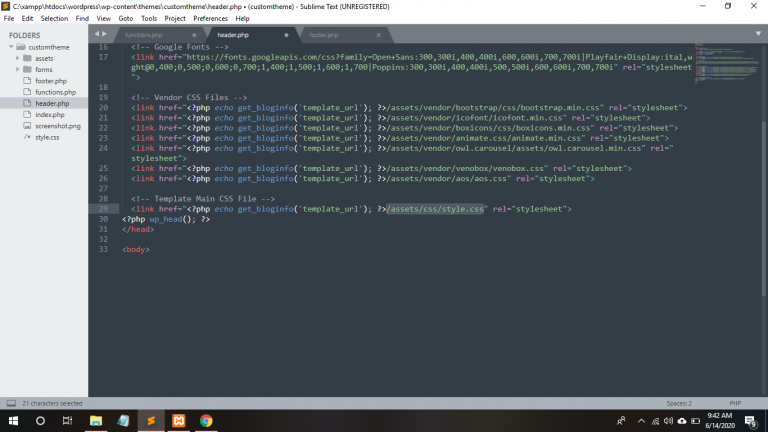
Task: Open the Goto menu
Action: 125,19
